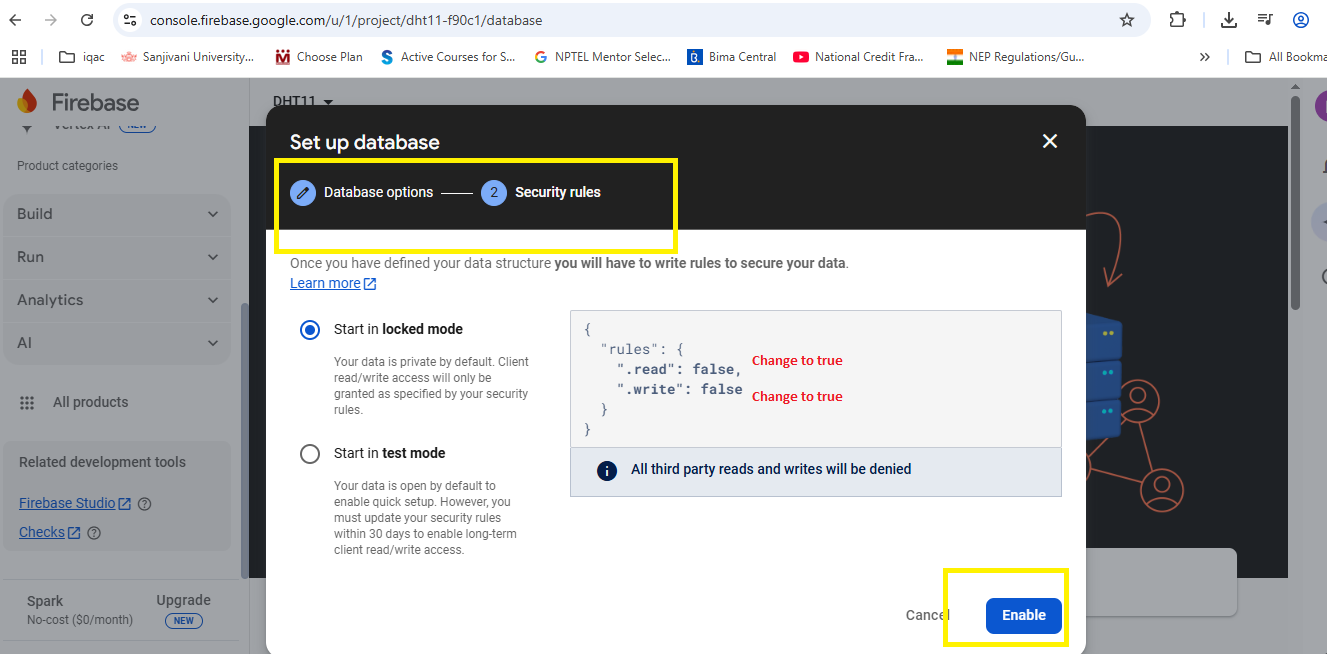Click the Database options step label
The height and width of the screenshot is (654, 1327).
point(379,192)
